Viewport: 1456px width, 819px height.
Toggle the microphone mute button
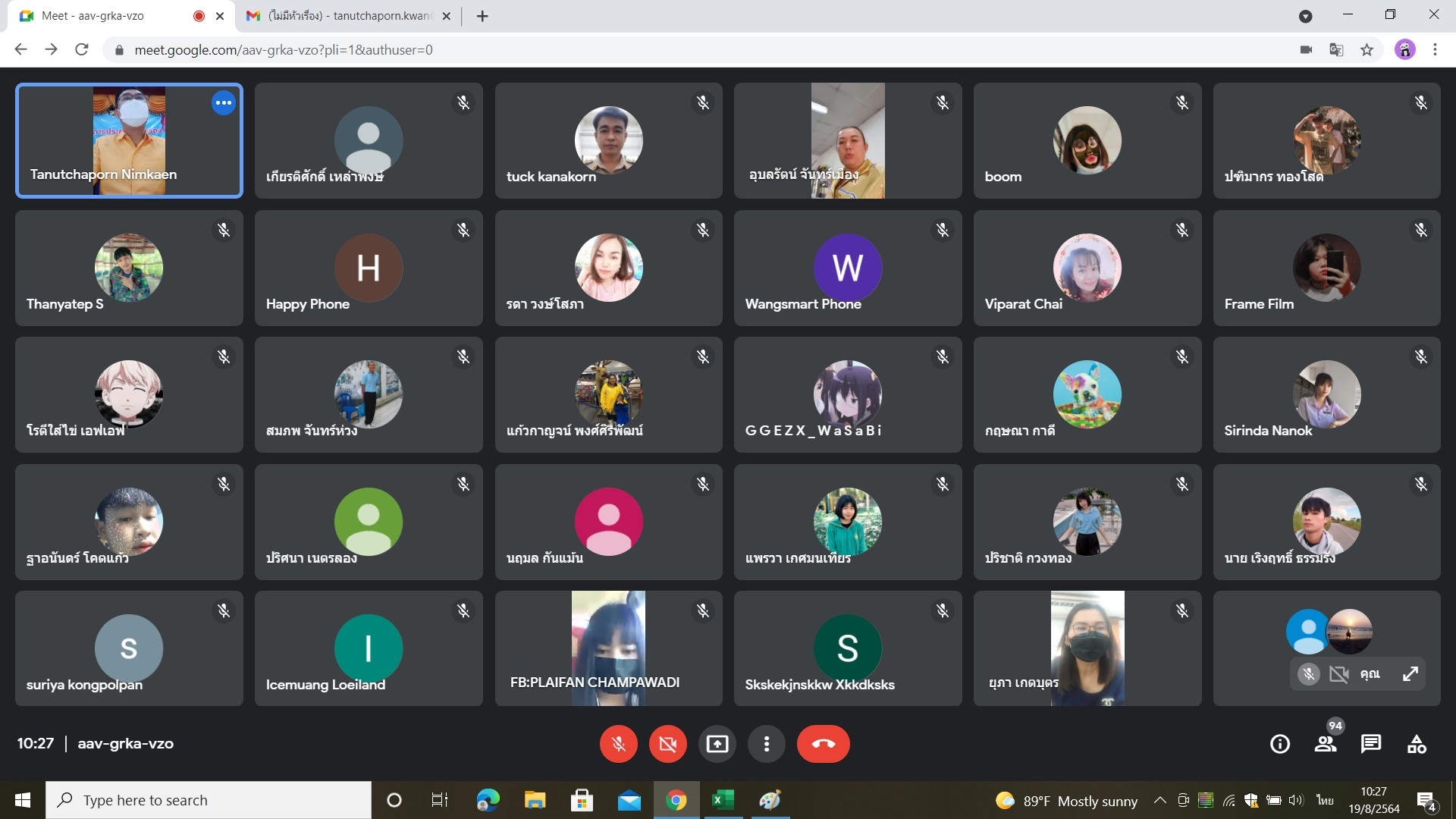[618, 744]
